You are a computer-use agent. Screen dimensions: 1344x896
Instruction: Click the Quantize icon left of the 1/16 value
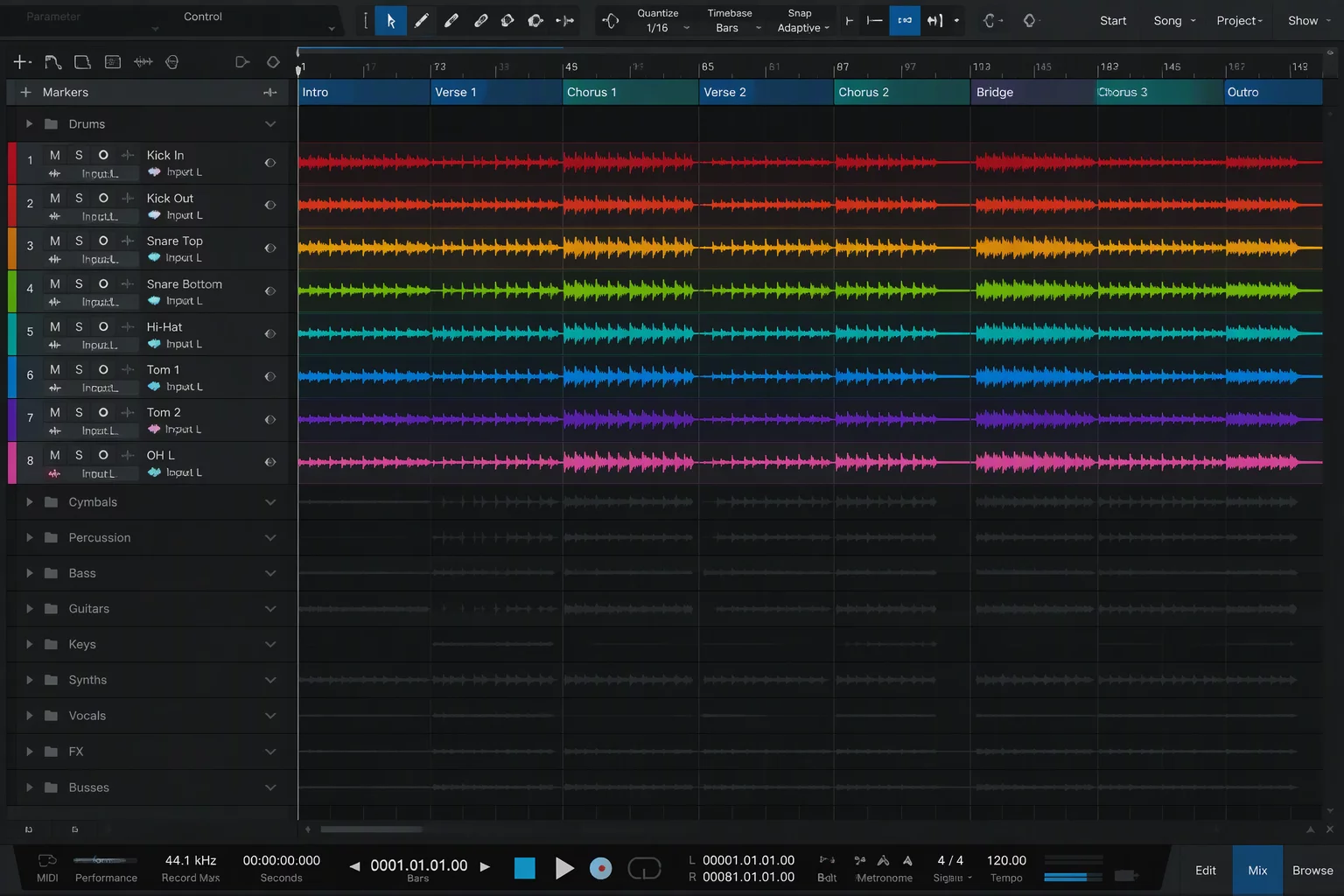pos(611,20)
